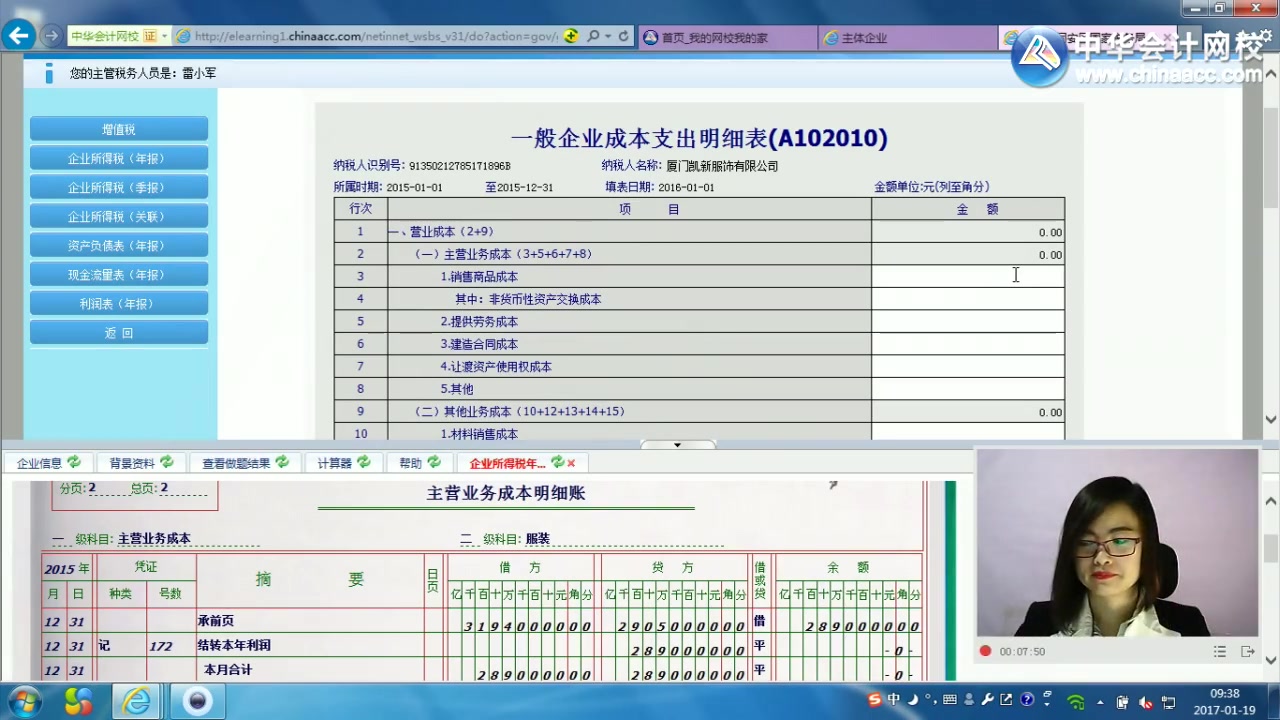Refresh the 背景资料 tab via green icon
This screenshot has width=1280, height=720.
pyautogui.click(x=167, y=462)
